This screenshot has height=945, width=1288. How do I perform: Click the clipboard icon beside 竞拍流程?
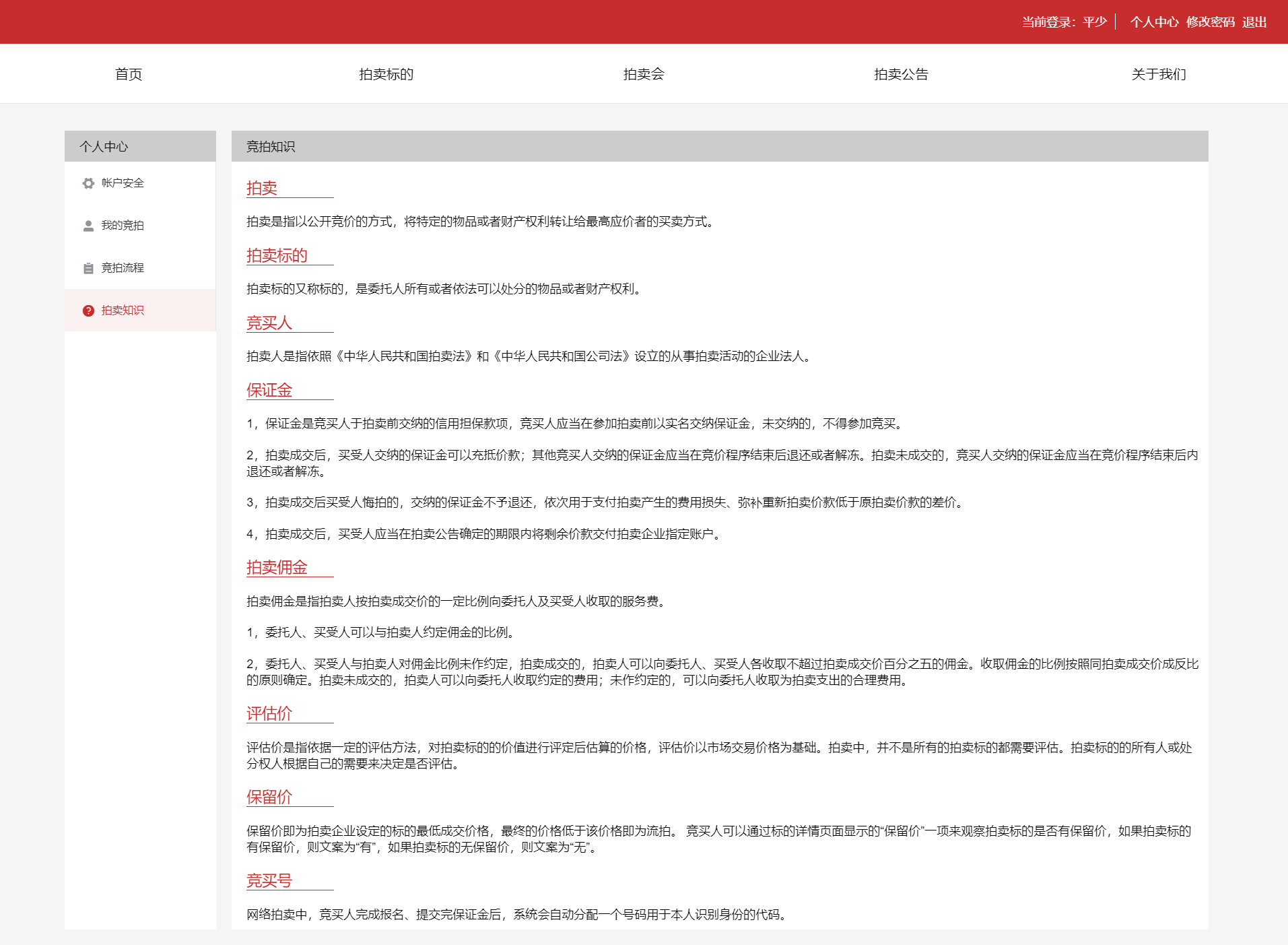[x=88, y=268]
